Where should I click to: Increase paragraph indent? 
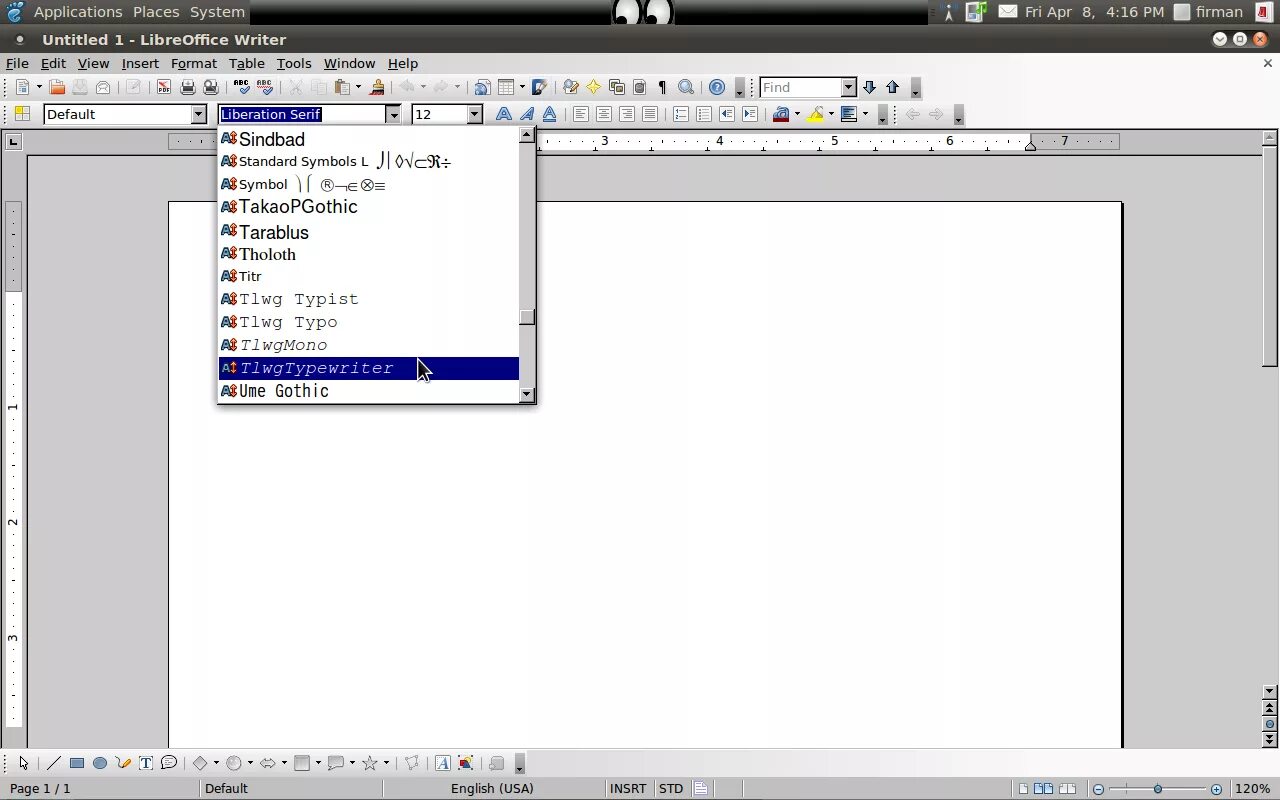[x=750, y=114]
